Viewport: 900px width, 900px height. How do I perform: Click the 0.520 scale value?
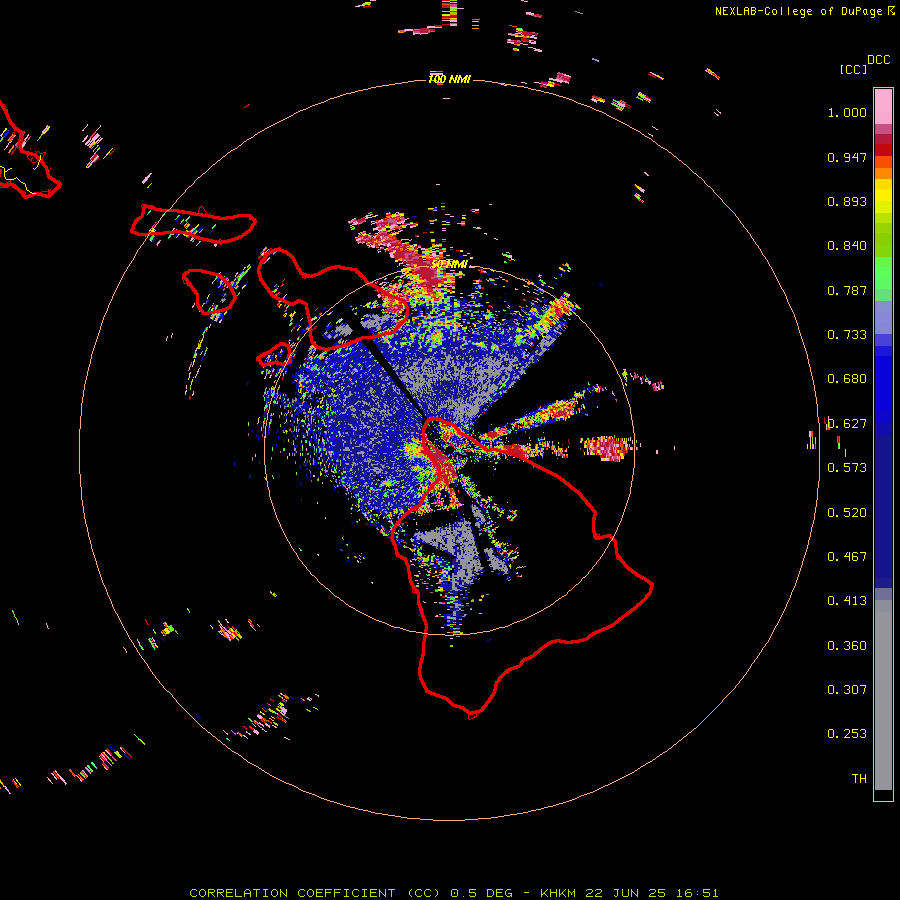(x=847, y=513)
